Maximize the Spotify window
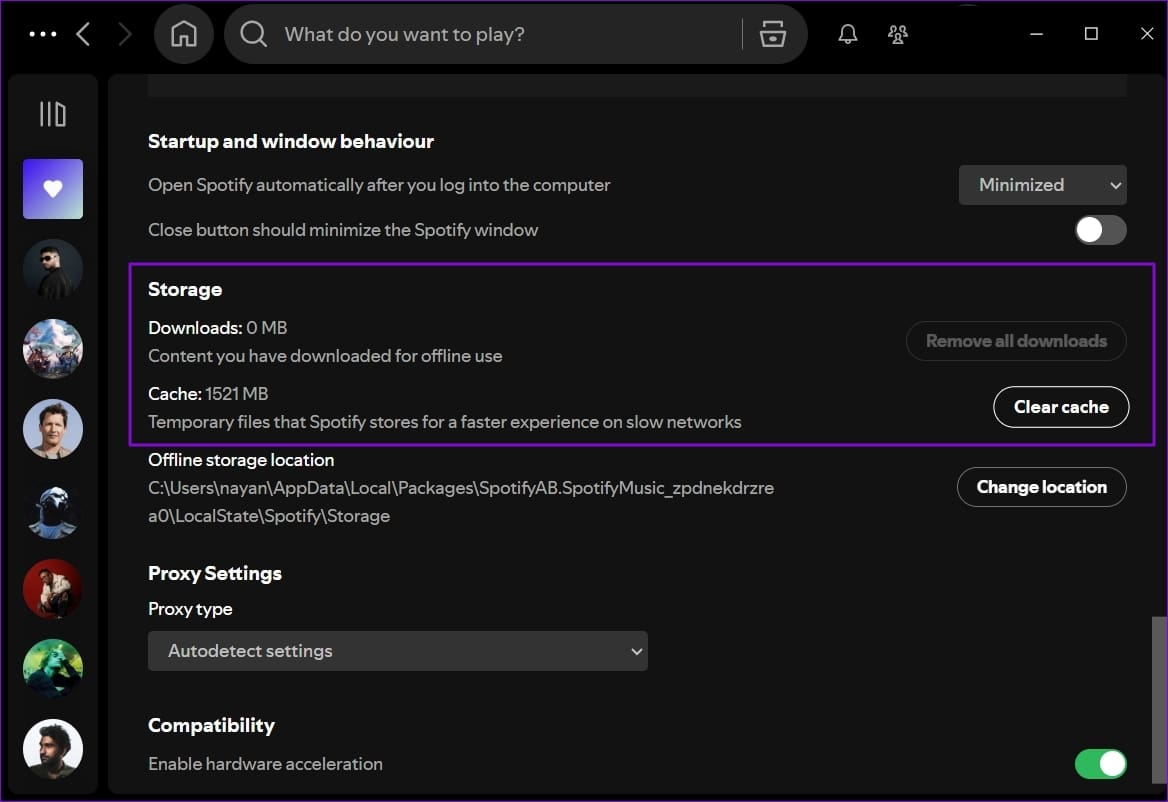 pos(1091,34)
